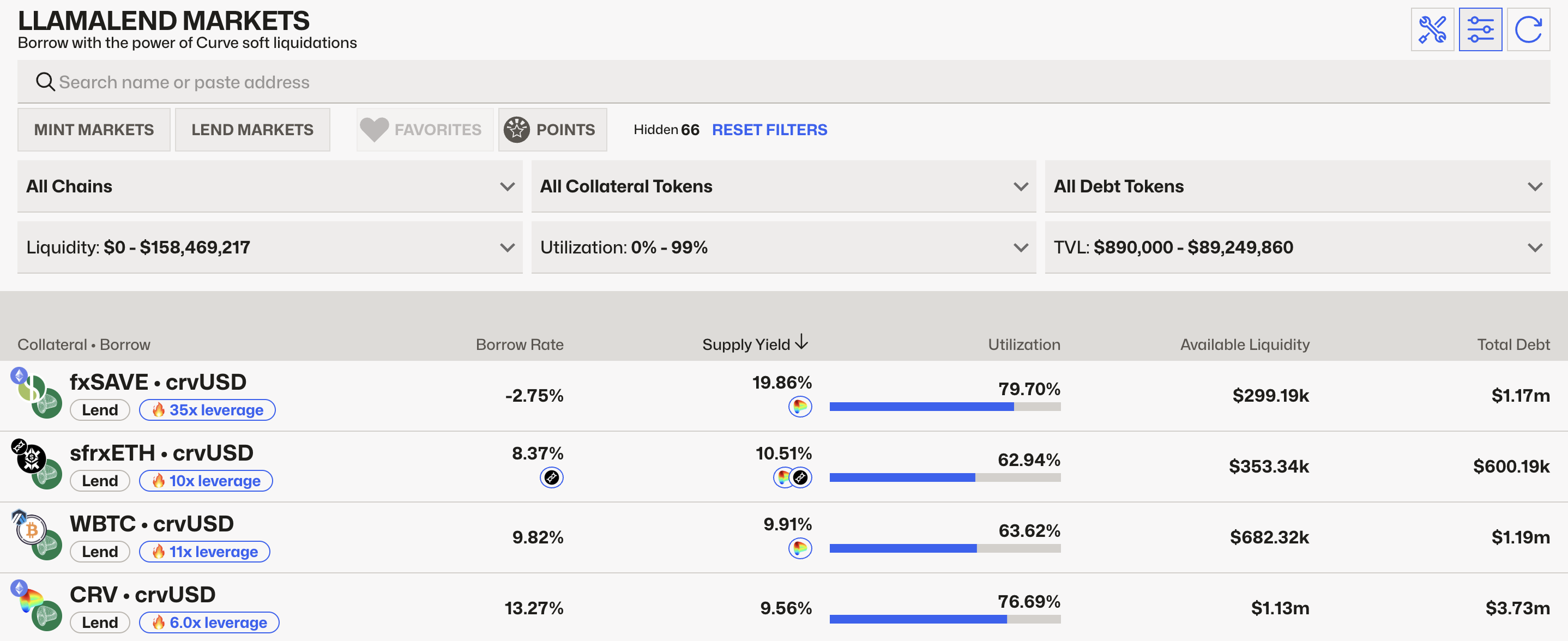The width and height of the screenshot is (1568, 641).
Task: Toggle the MINT MARKETS filter
Action: point(93,129)
